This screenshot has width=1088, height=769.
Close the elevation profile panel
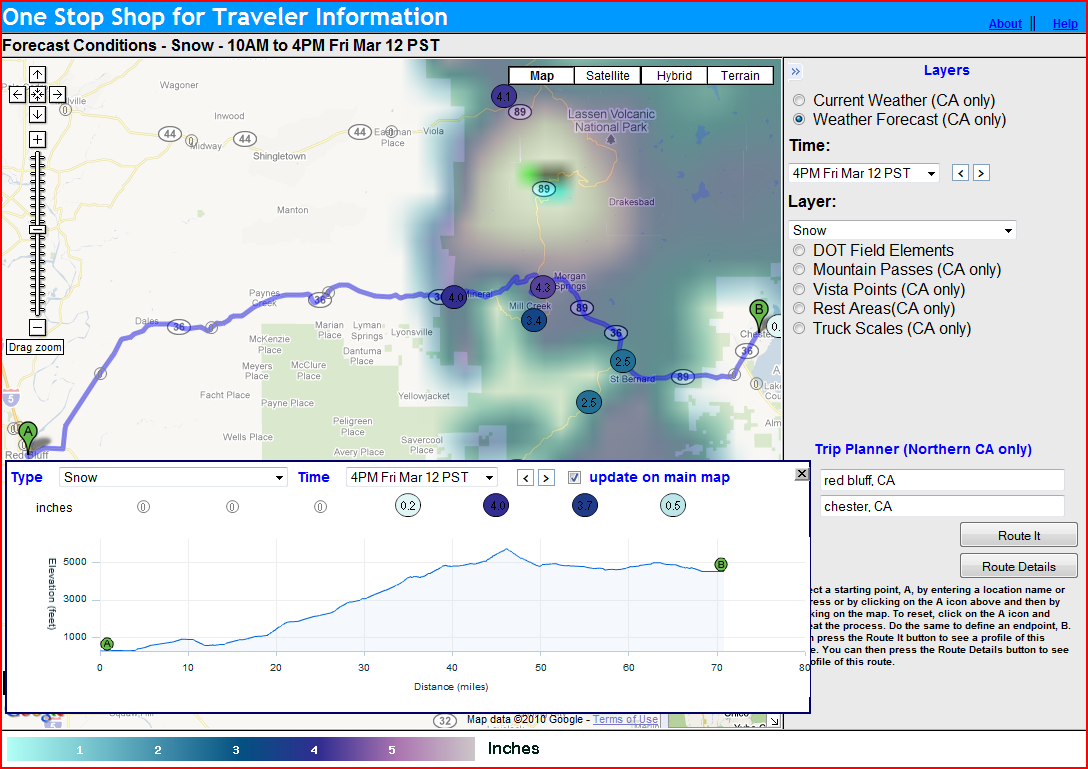pyautogui.click(x=801, y=473)
